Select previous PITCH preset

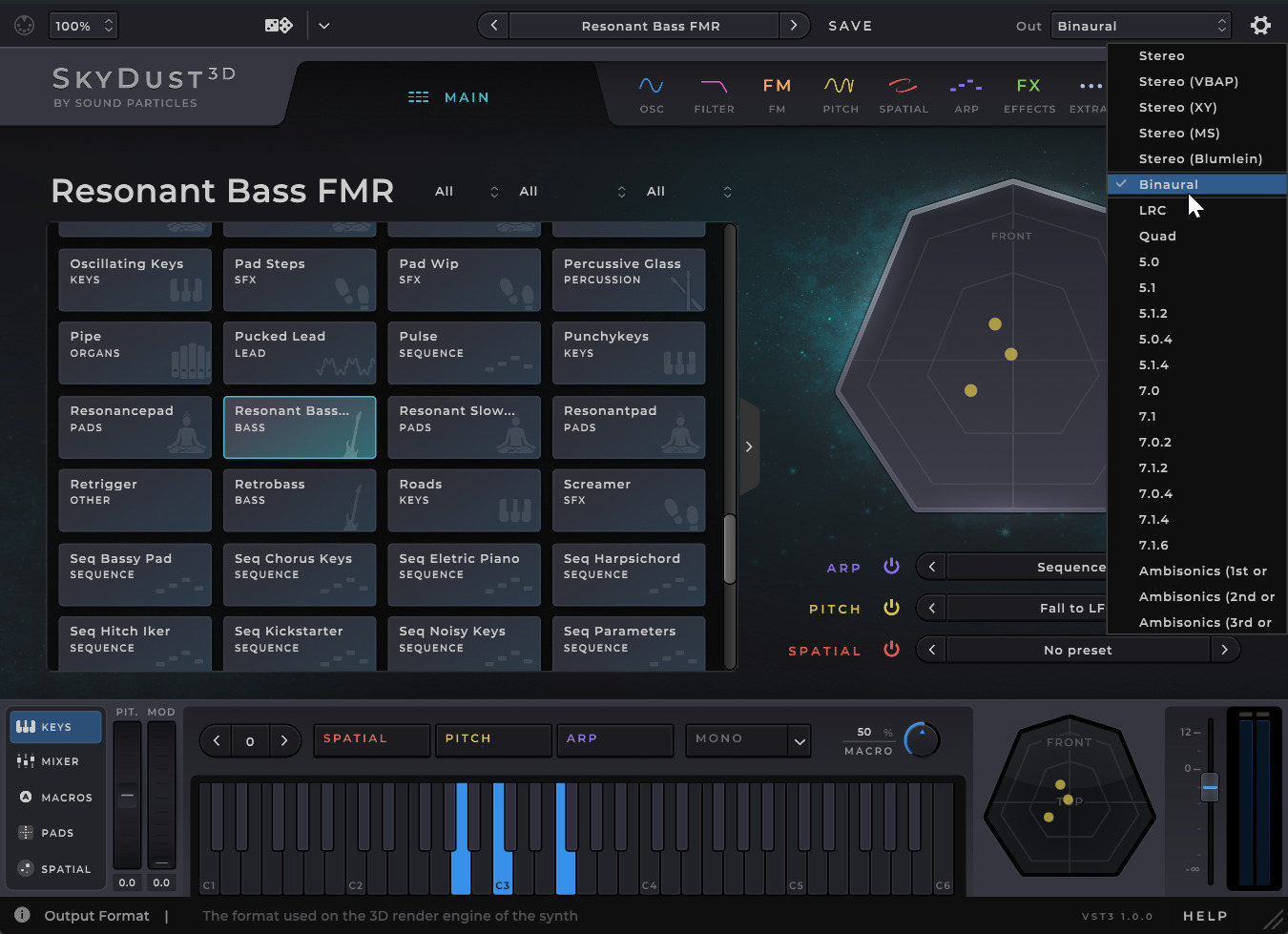[x=932, y=608]
